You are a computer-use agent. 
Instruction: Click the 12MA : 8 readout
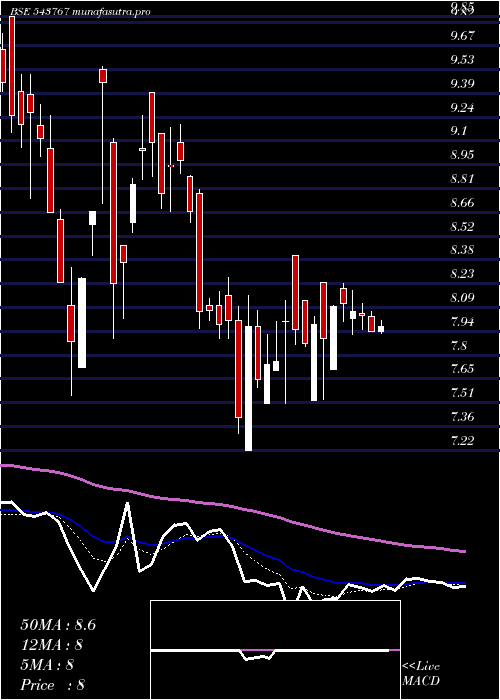(x=52, y=645)
